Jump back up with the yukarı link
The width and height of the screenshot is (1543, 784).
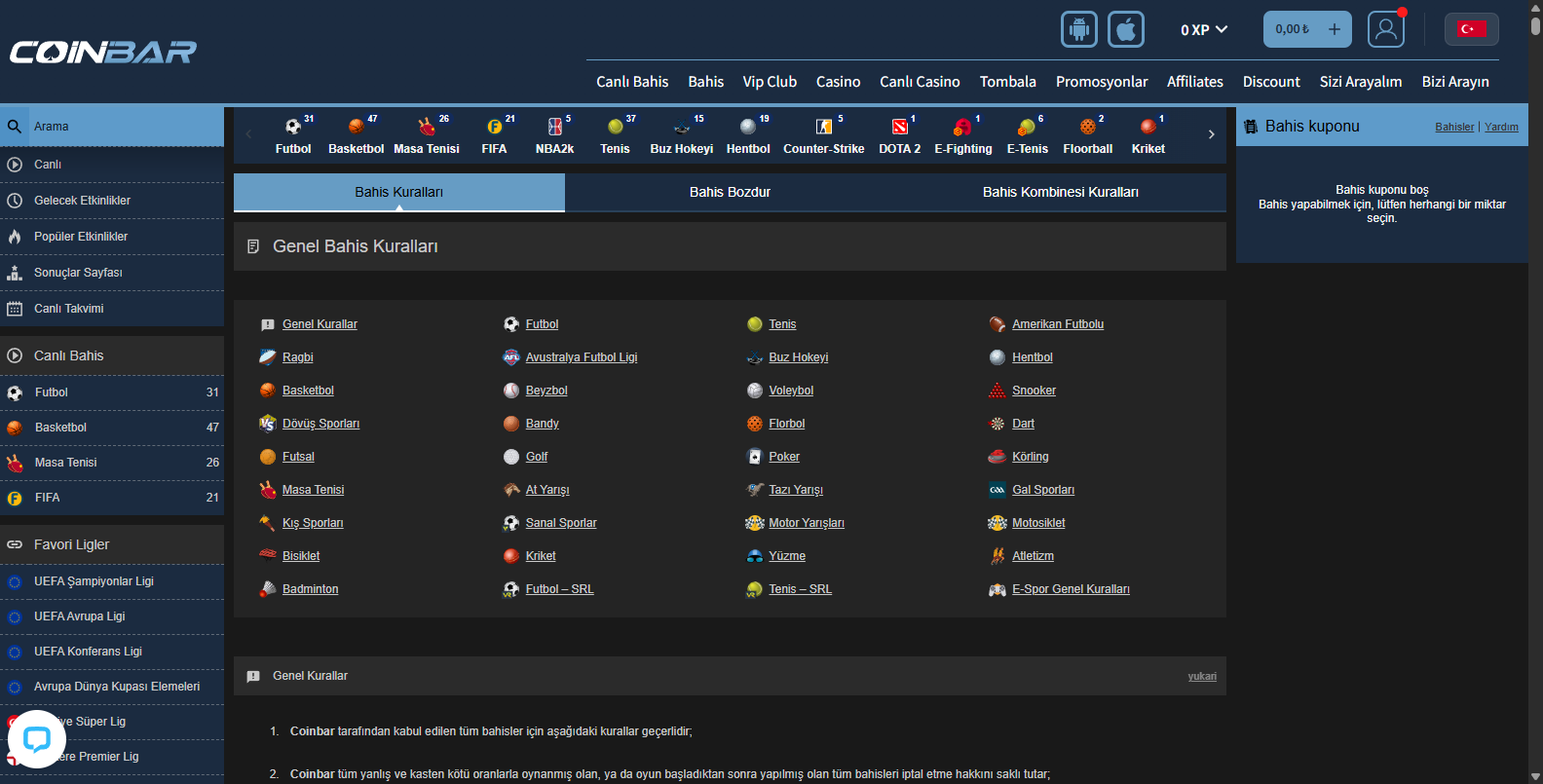[x=1201, y=676]
